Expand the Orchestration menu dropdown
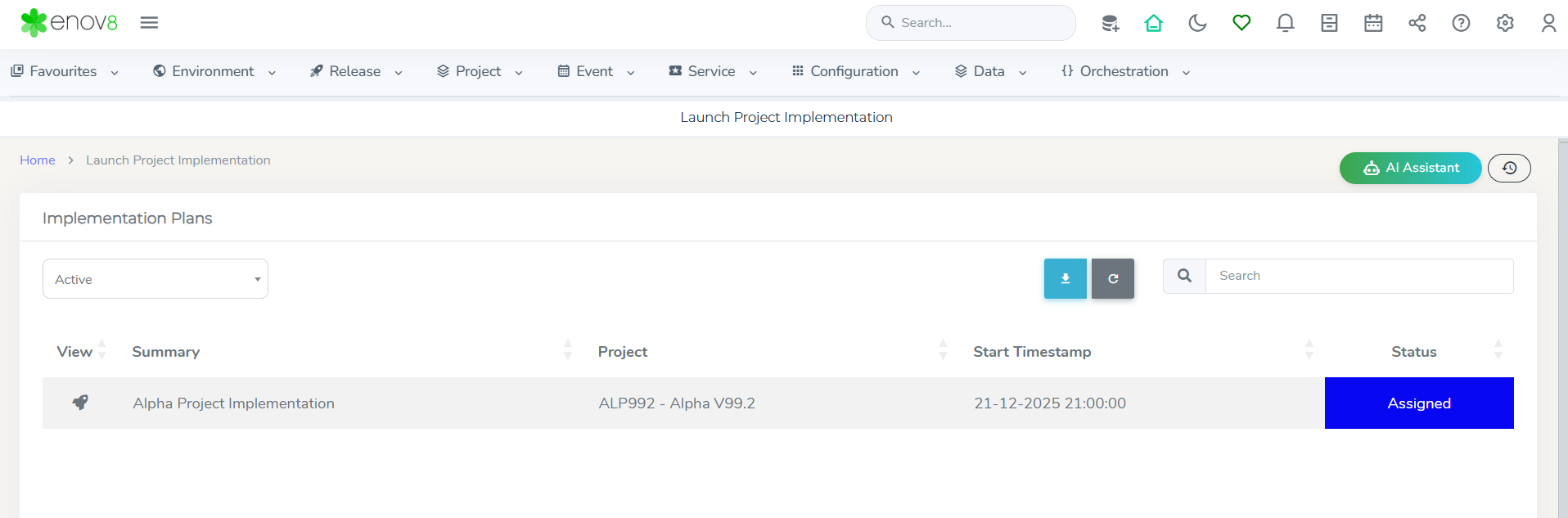Viewport: 1568px width, 518px height. pos(1124,72)
